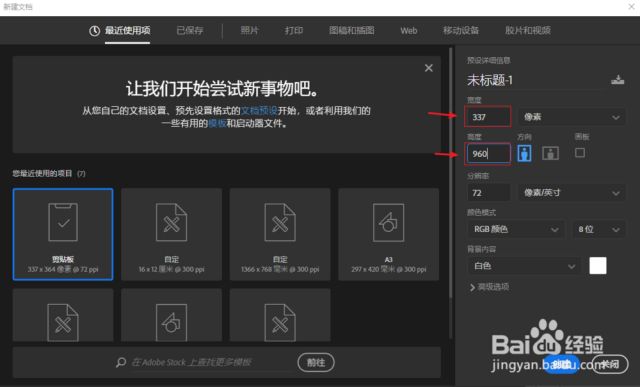Open the 白色 background contents dropdown
640x387 pixels.
pos(524,266)
